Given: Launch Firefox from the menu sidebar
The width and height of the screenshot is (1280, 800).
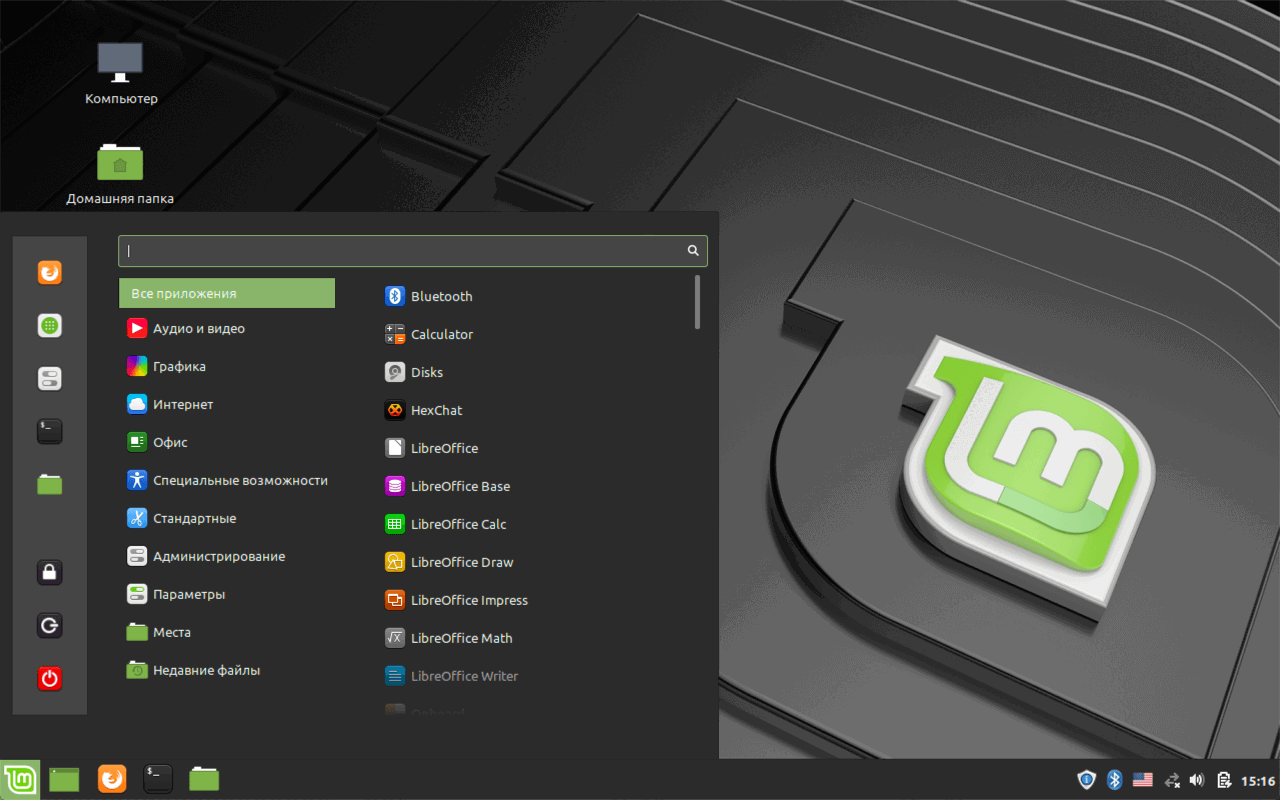Looking at the screenshot, I should (49, 272).
